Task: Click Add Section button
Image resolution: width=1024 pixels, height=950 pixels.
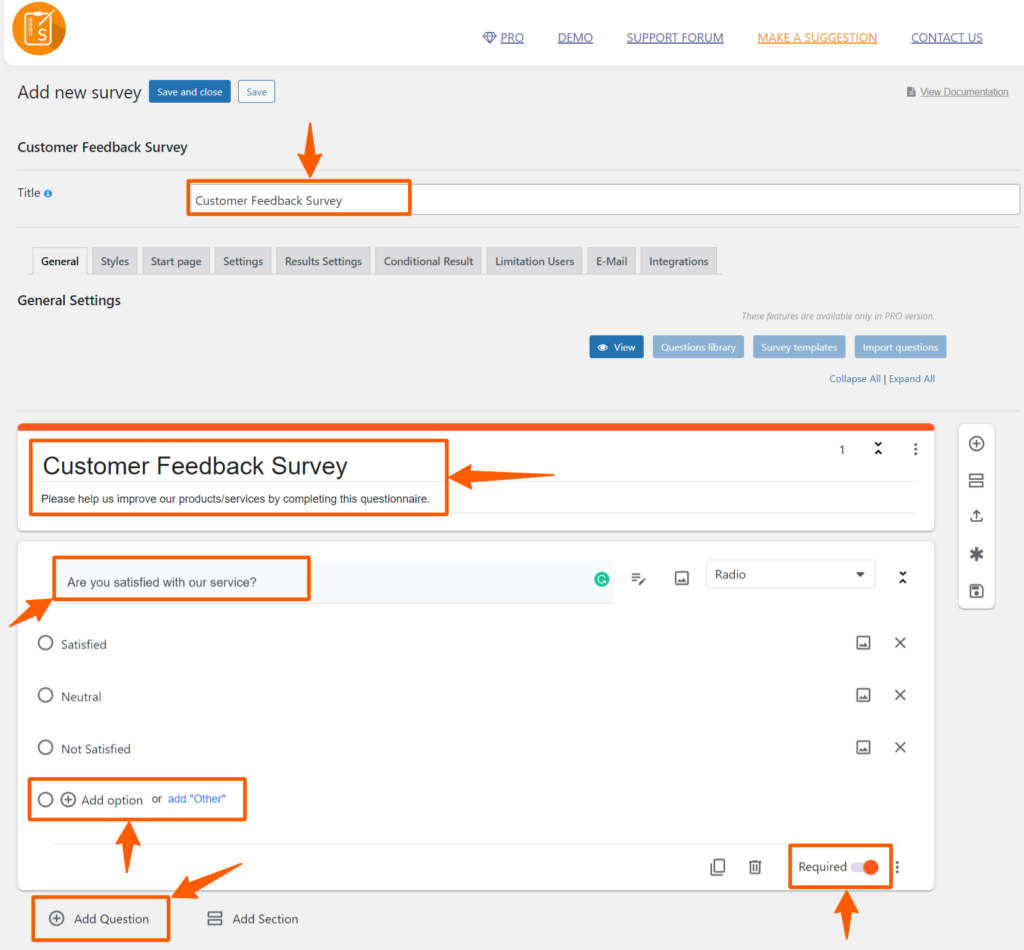Action: [252, 919]
